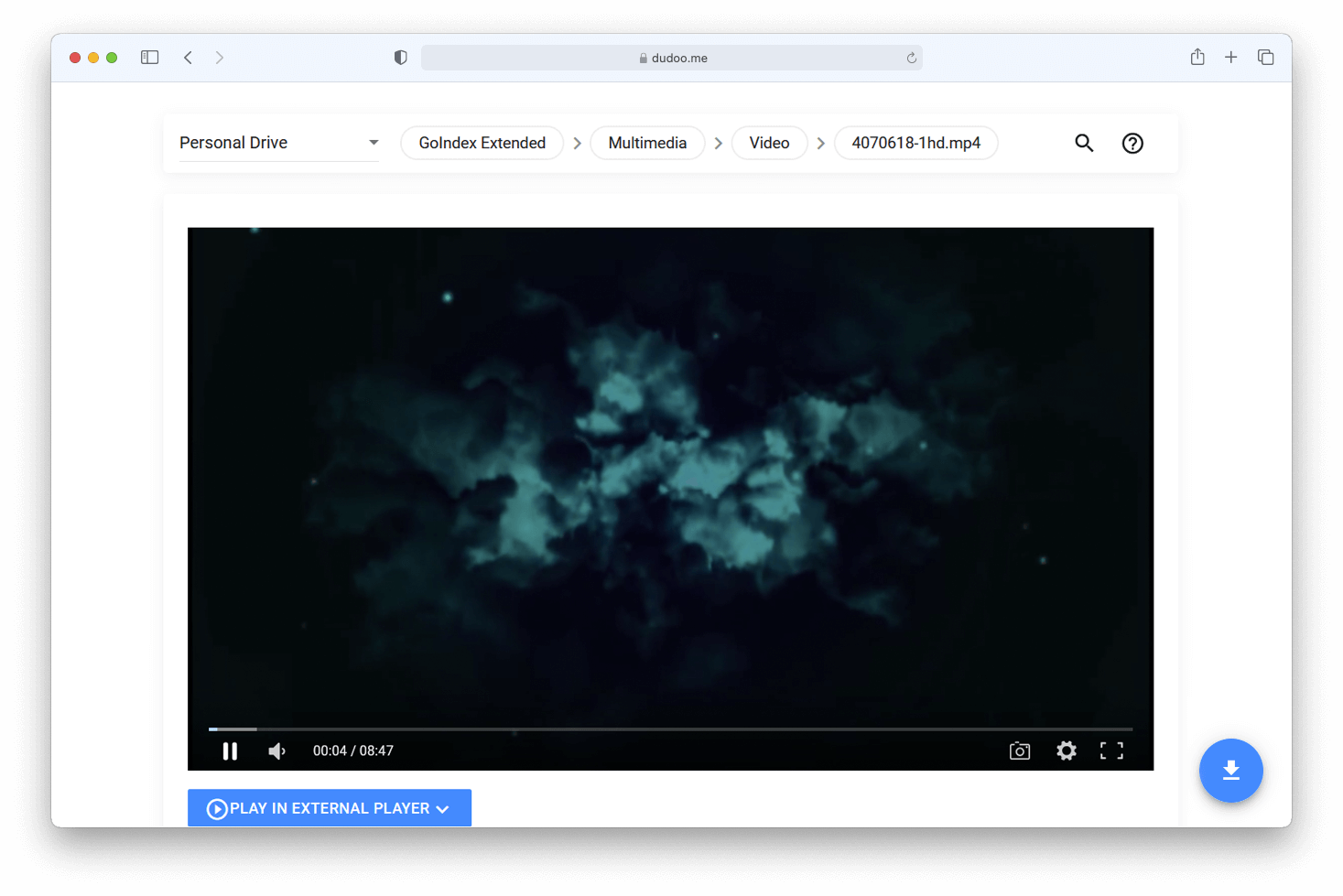1343x896 pixels.
Task: Click the blue download floating button
Action: tap(1230, 771)
